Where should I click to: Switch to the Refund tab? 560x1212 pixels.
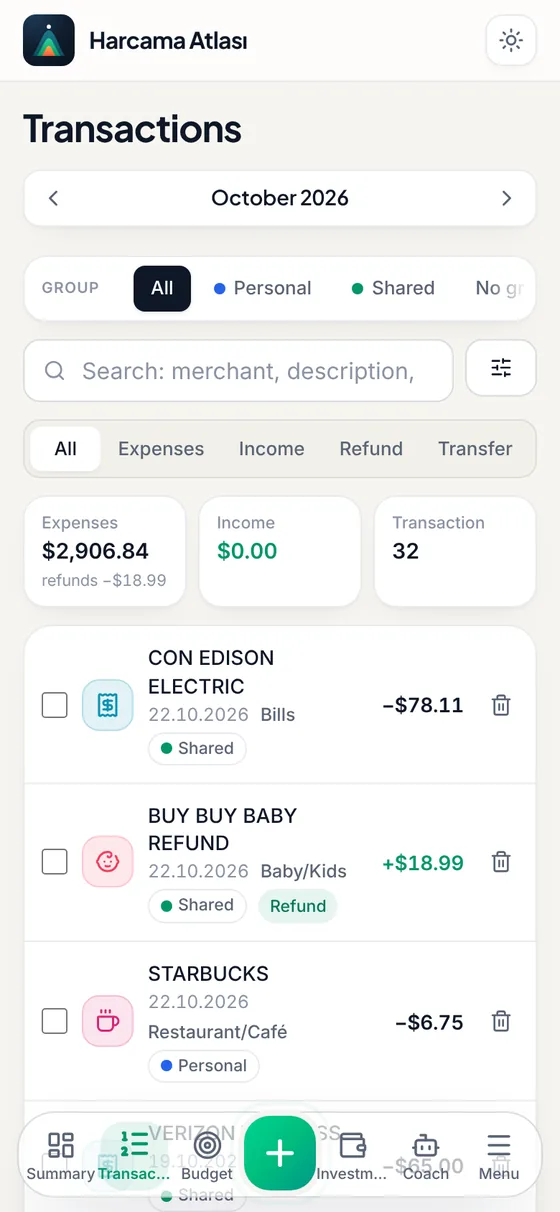(371, 449)
